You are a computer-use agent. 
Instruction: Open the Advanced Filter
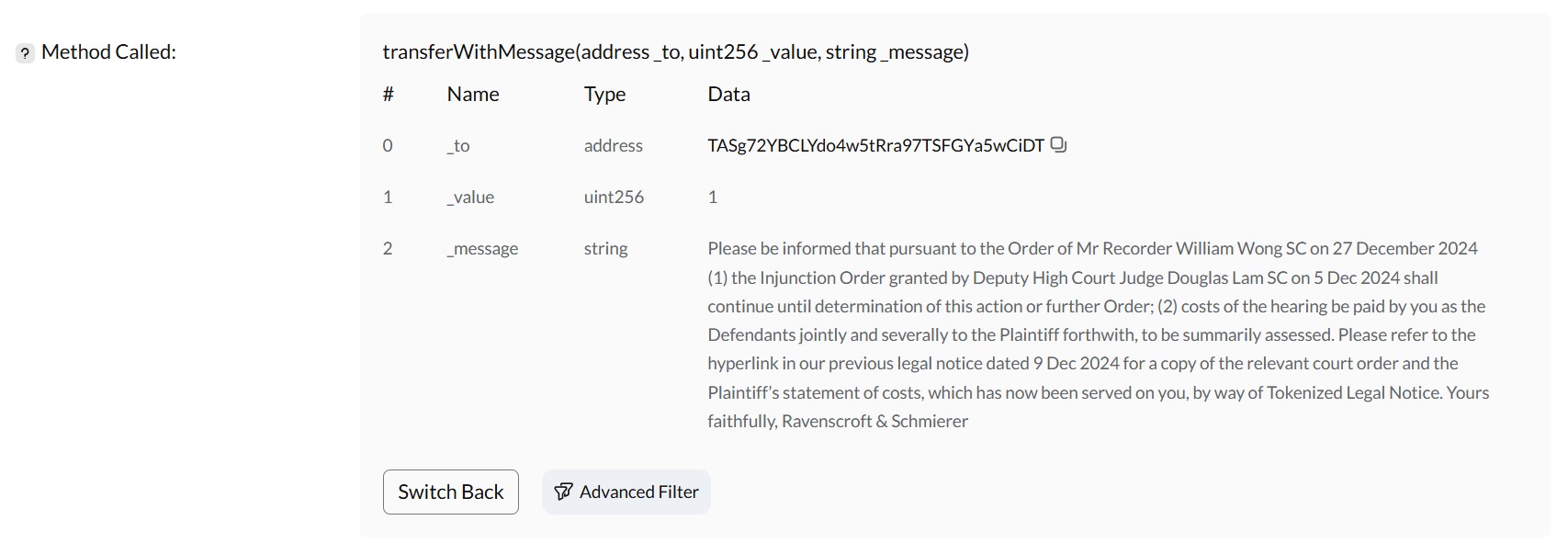(x=626, y=492)
